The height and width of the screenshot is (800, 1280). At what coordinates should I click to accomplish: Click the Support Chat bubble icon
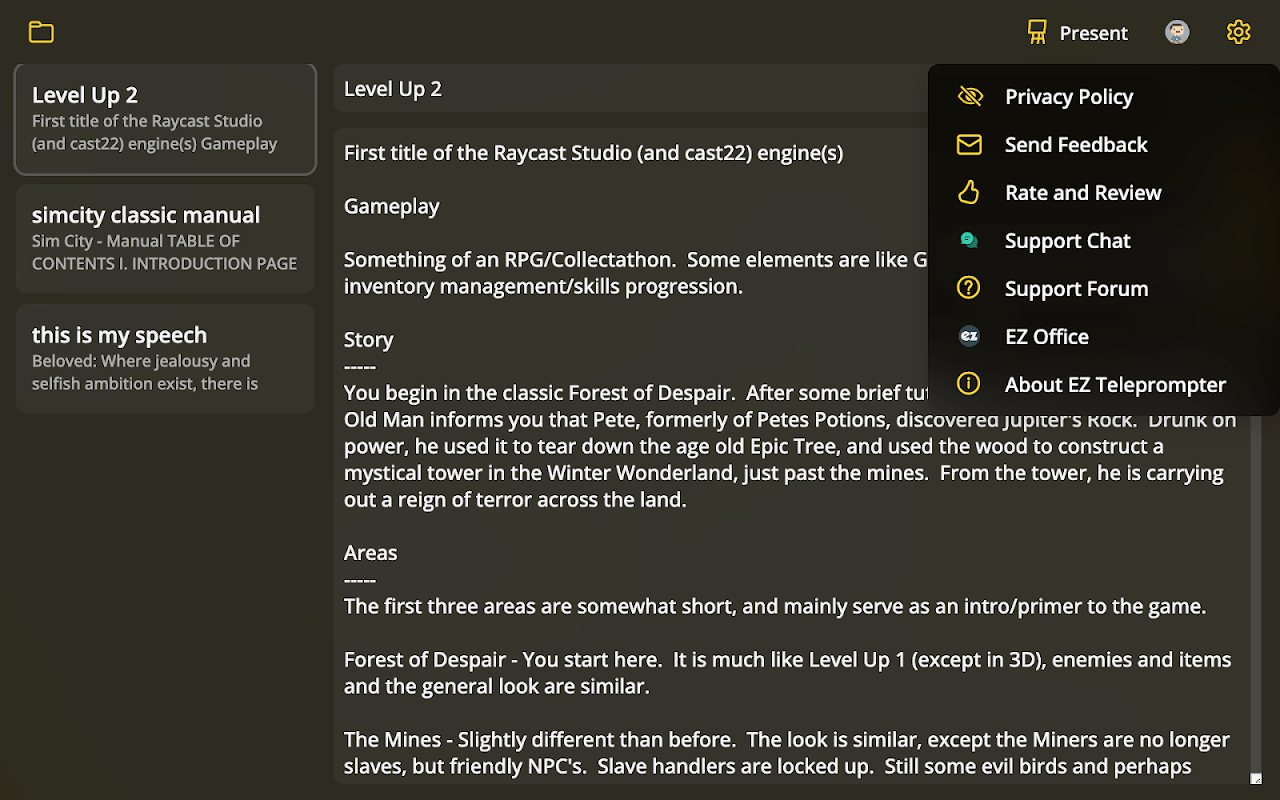(969, 241)
